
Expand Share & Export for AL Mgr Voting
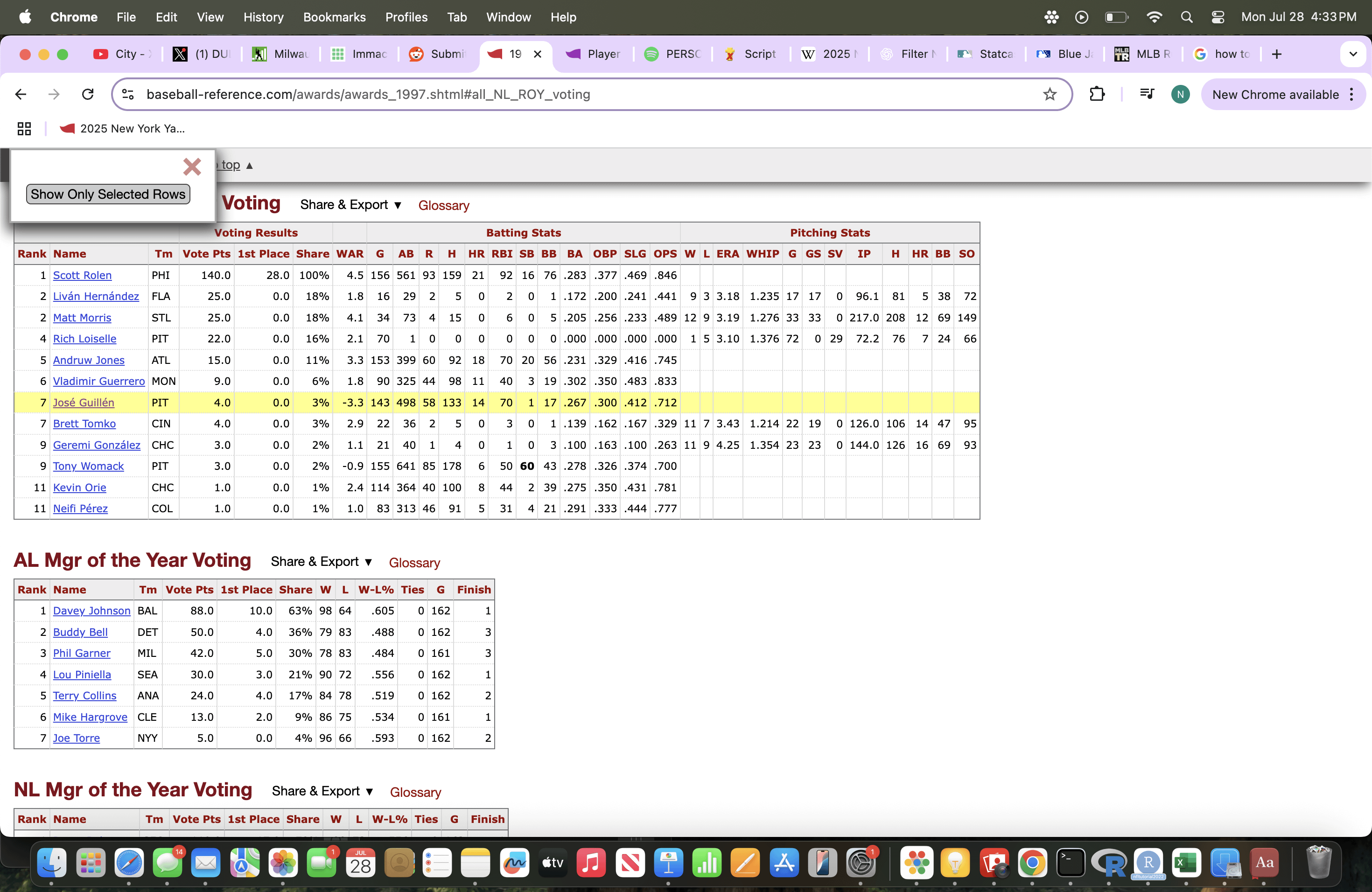322,562
